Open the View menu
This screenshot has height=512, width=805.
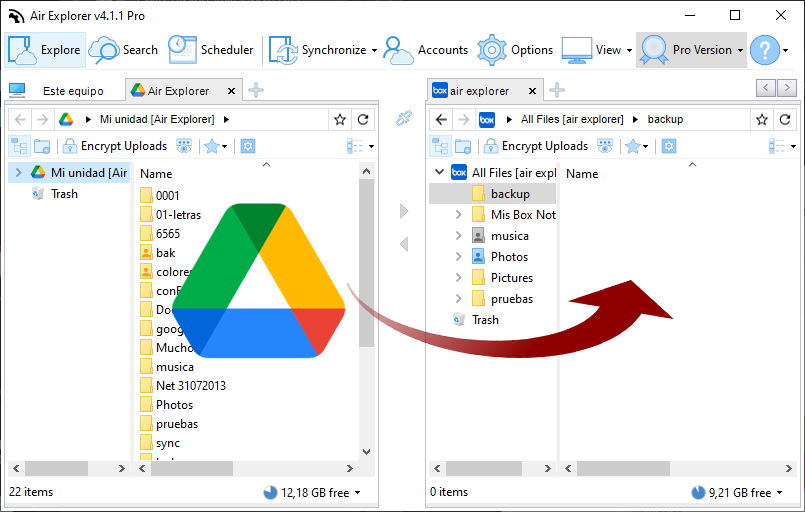pos(597,50)
